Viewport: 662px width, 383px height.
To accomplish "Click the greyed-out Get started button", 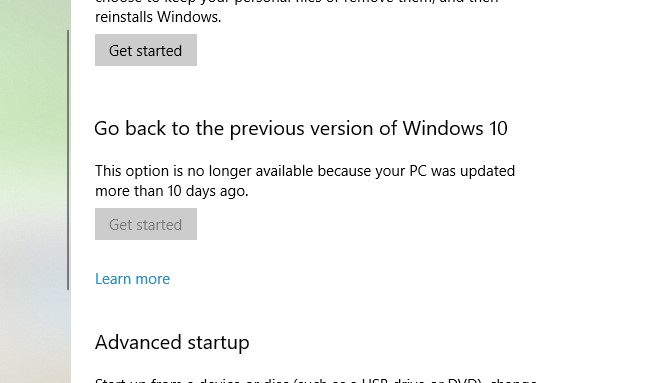I will (146, 224).
